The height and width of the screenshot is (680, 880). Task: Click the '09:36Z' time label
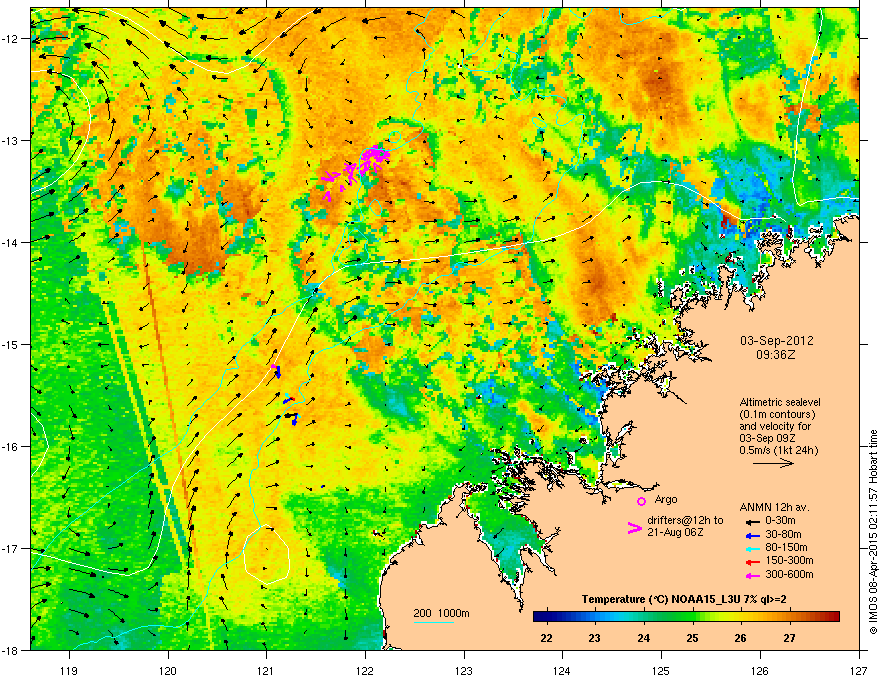(x=776, y=355)
